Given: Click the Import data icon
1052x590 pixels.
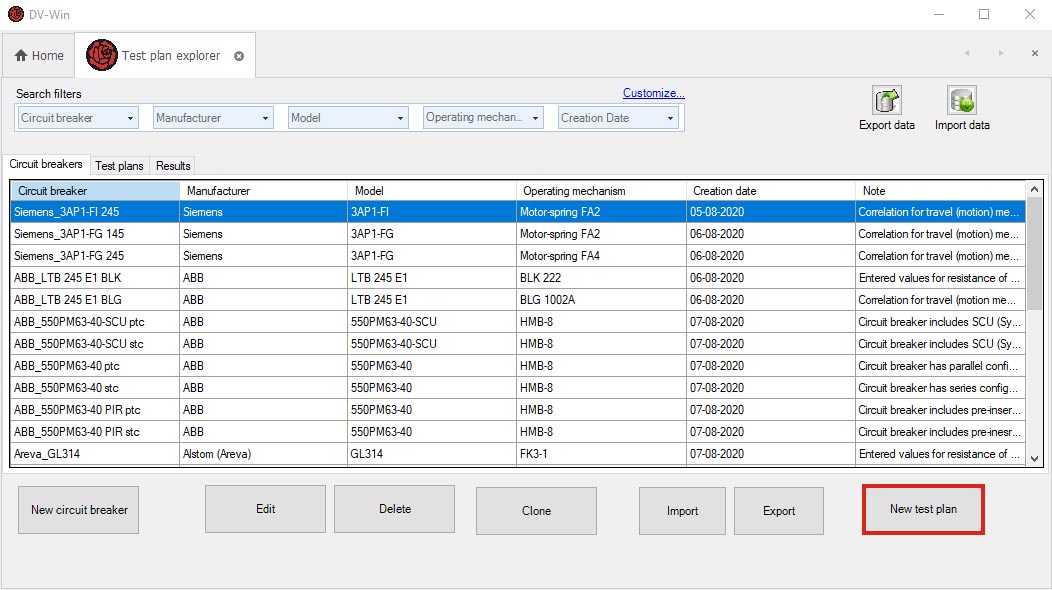Looking at the screenshot, I should coord(961,101).
